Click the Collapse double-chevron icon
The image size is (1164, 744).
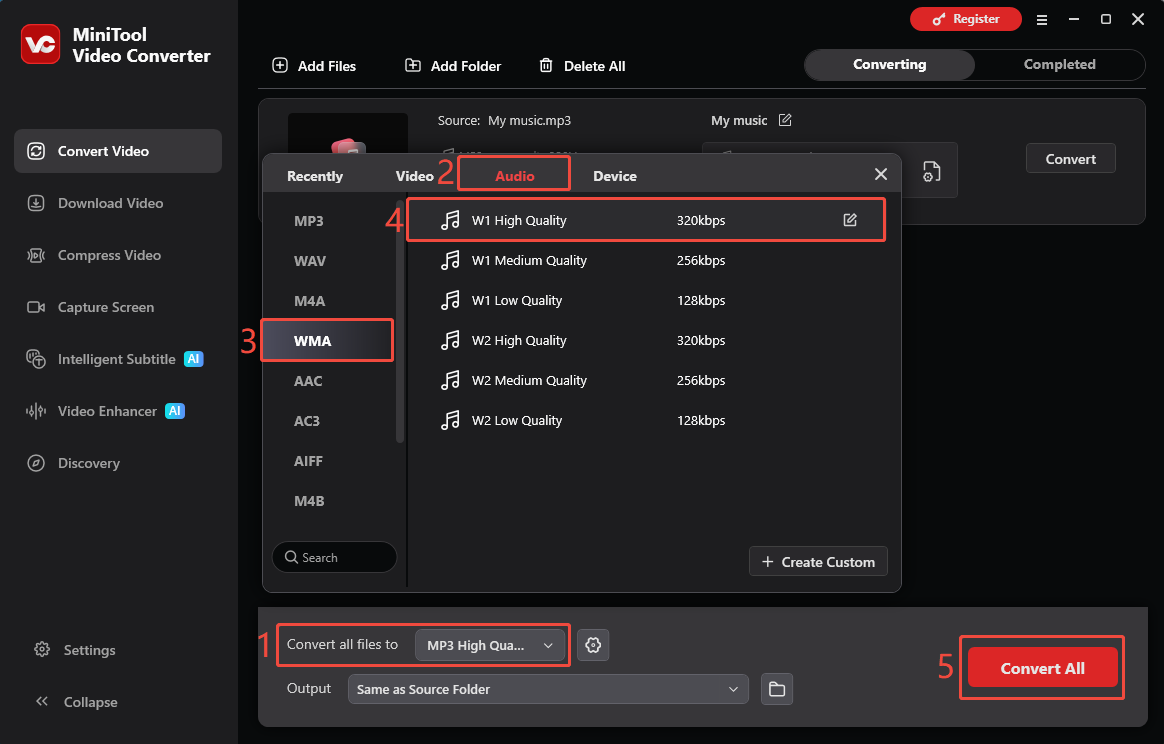(x=42, y=701)
